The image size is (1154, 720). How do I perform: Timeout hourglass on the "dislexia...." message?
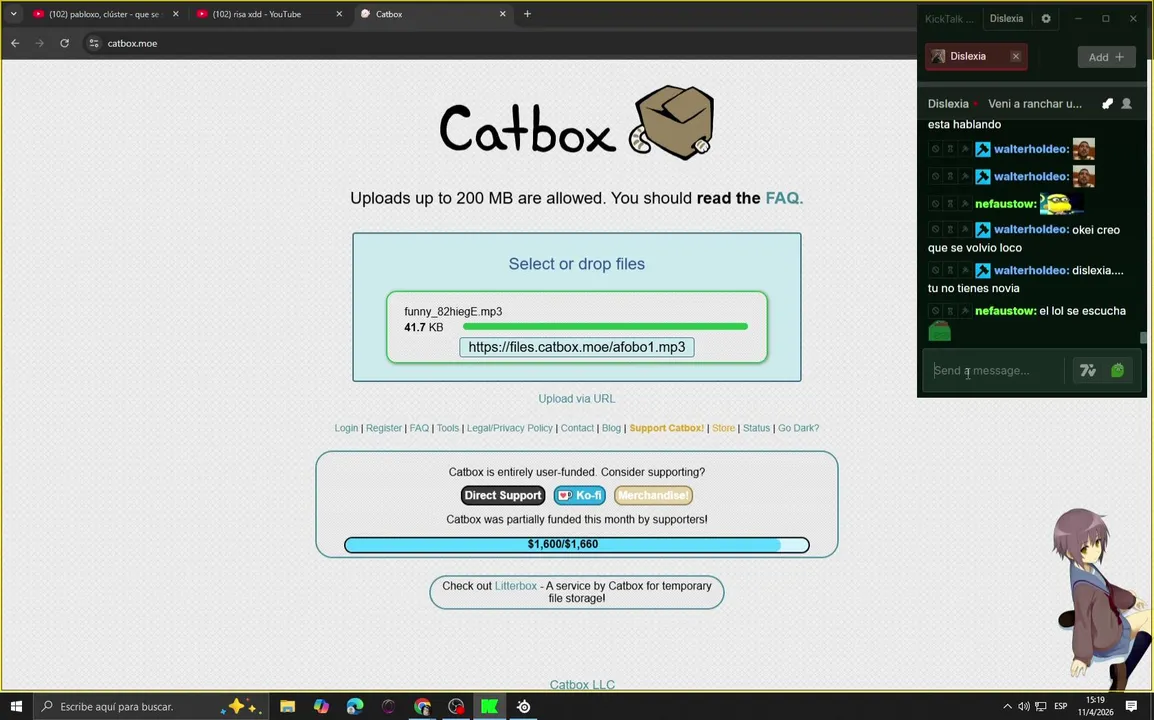click(950, 270)
